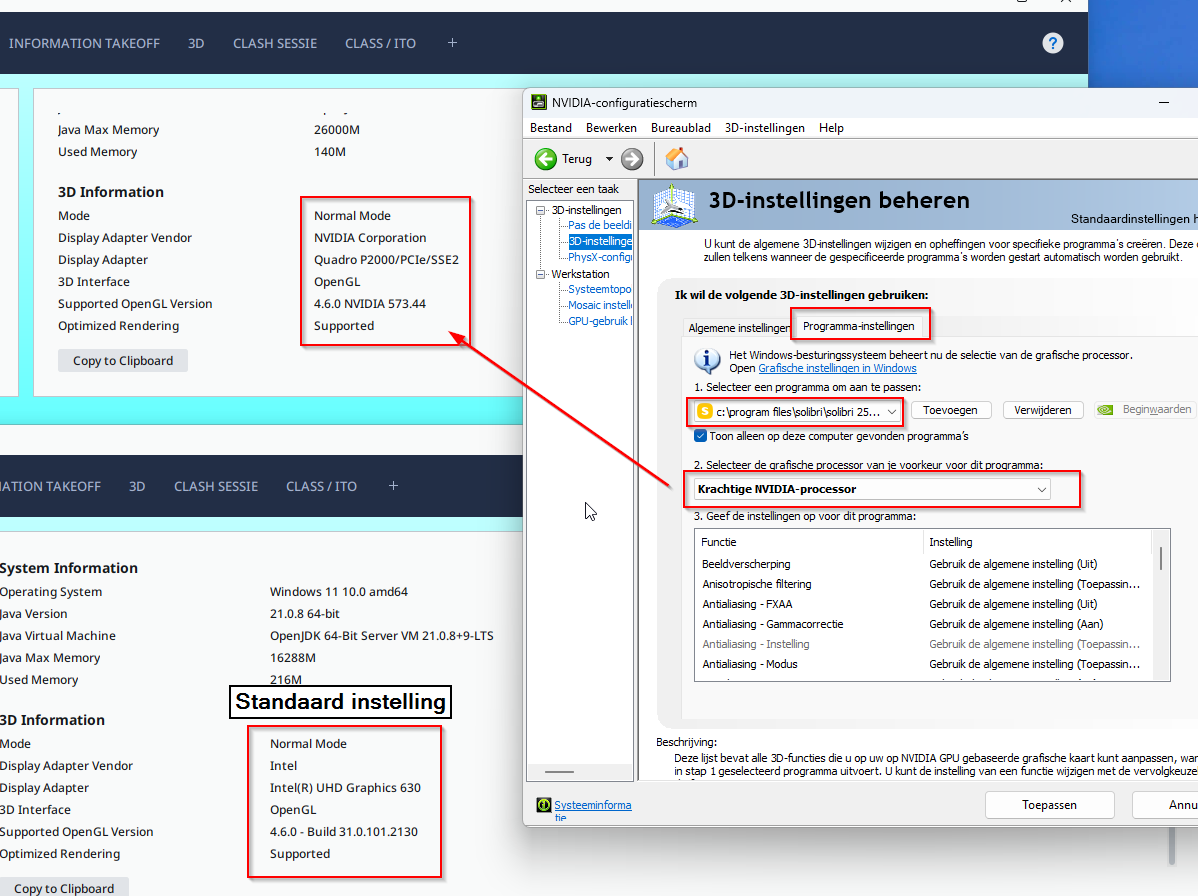Click lower Copy to Clipboard button
The image size is (1198, 896).
pyautogui.click(x=64, y=888)
